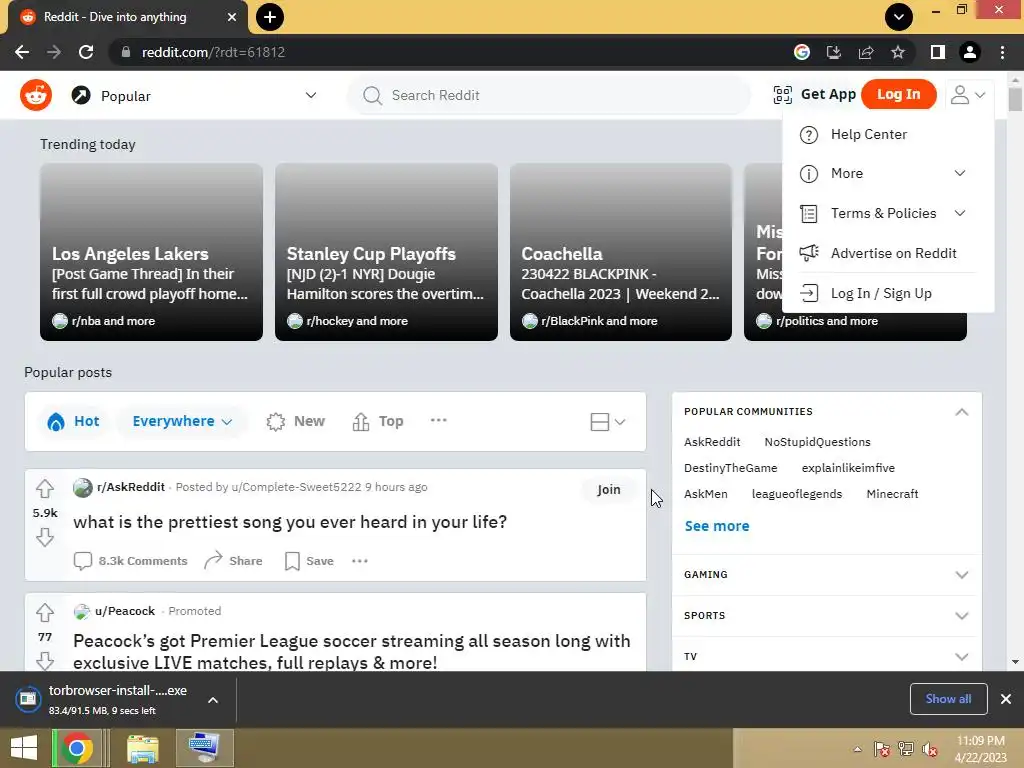
Task: Open DestinyTheGame community link
Action: [x=730, y=468]
